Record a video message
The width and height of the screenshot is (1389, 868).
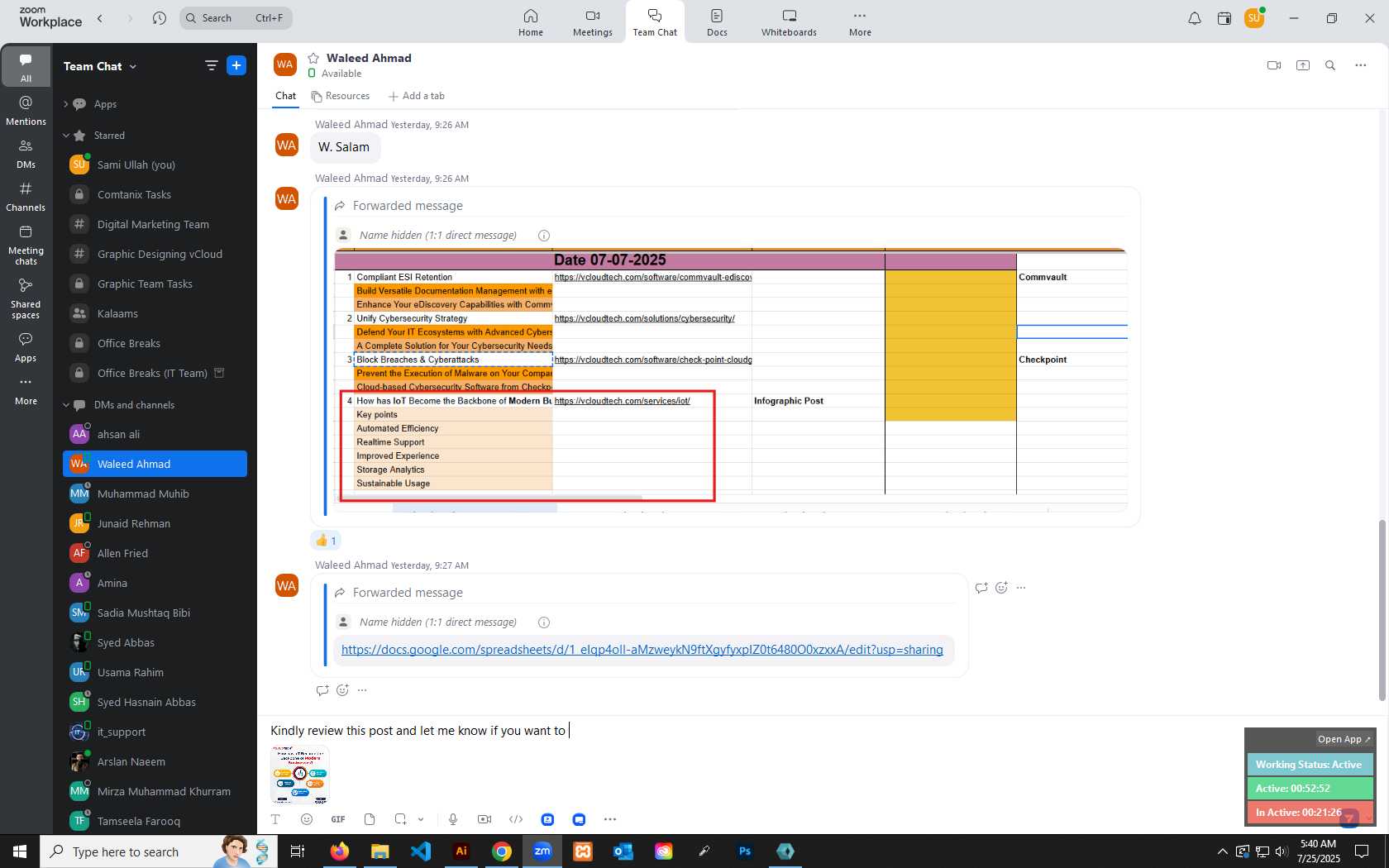[484, 819]
